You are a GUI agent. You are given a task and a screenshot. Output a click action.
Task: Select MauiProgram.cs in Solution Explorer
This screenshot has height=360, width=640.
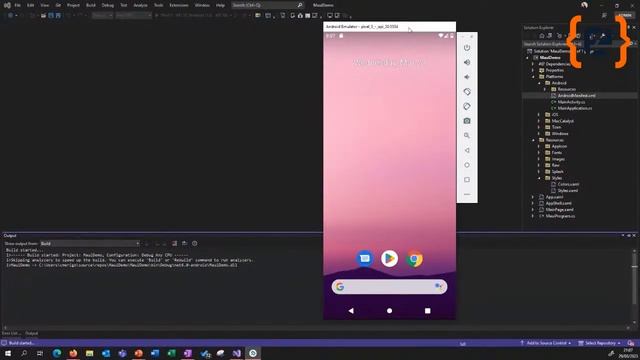pos(560,216)
